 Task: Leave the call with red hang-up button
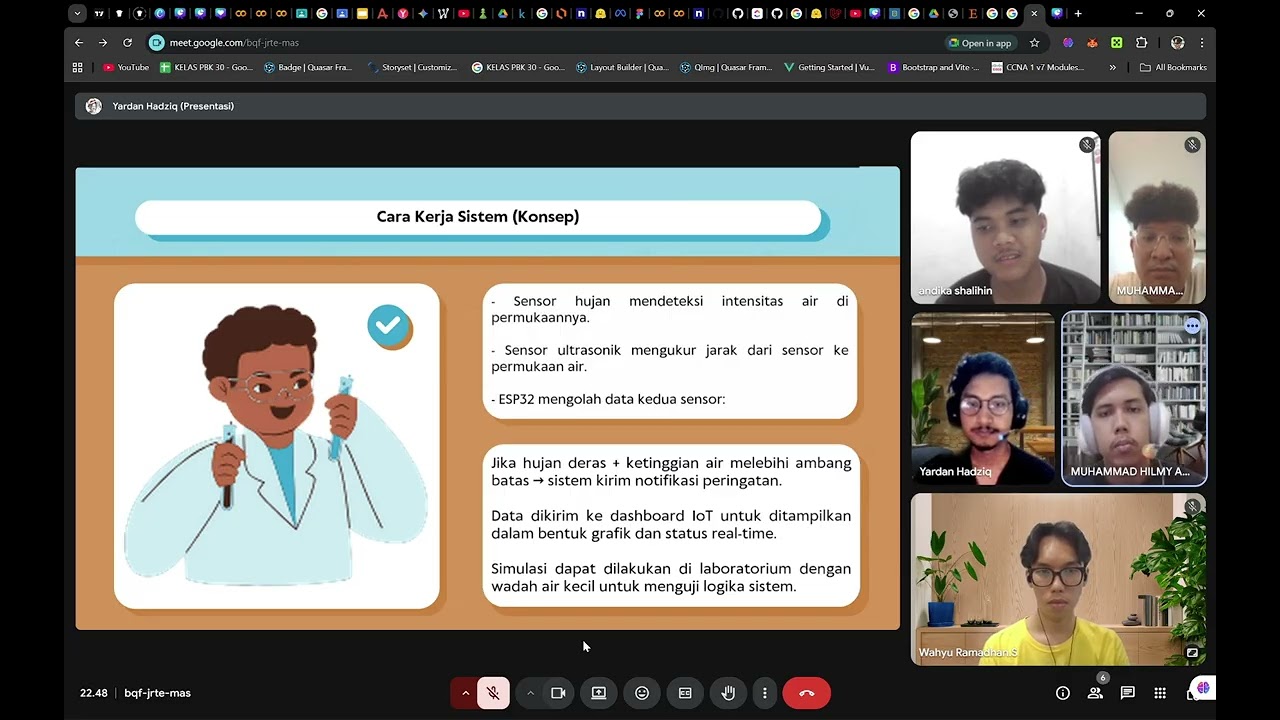[807, 693]
